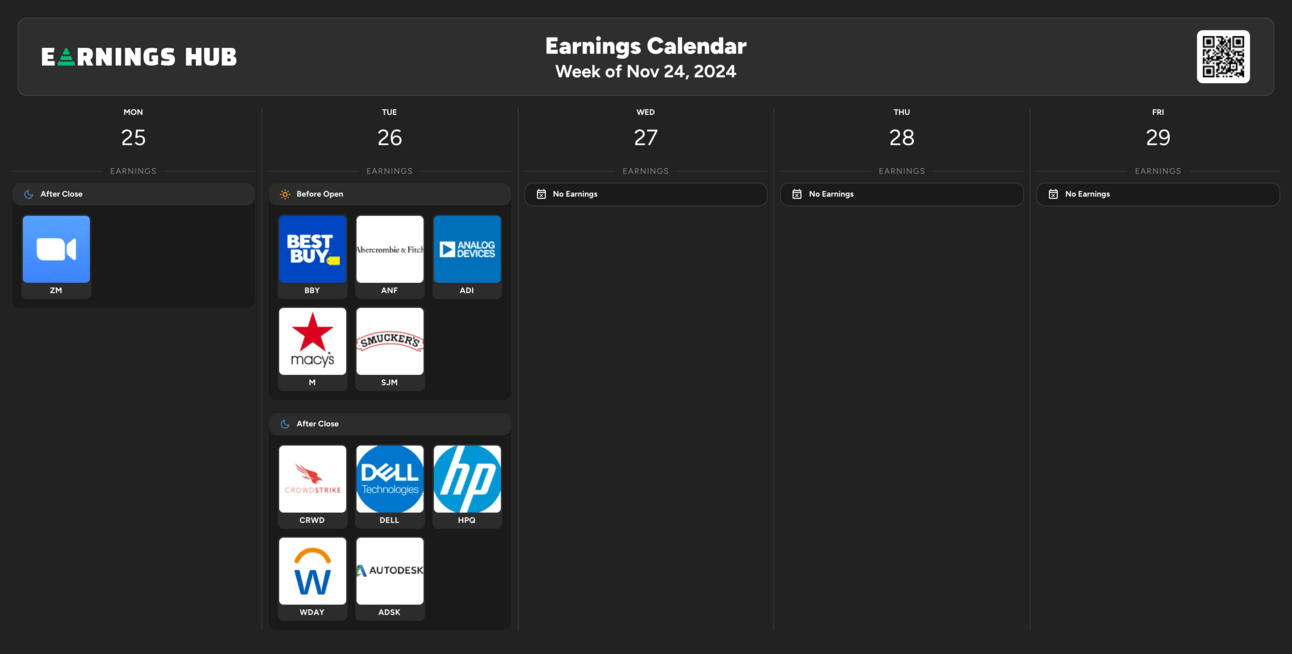Screen dimensions: 1292x654
Task: Open the Macy's M earnings tile
Action: pyautogui.click(x=312, y=349)
